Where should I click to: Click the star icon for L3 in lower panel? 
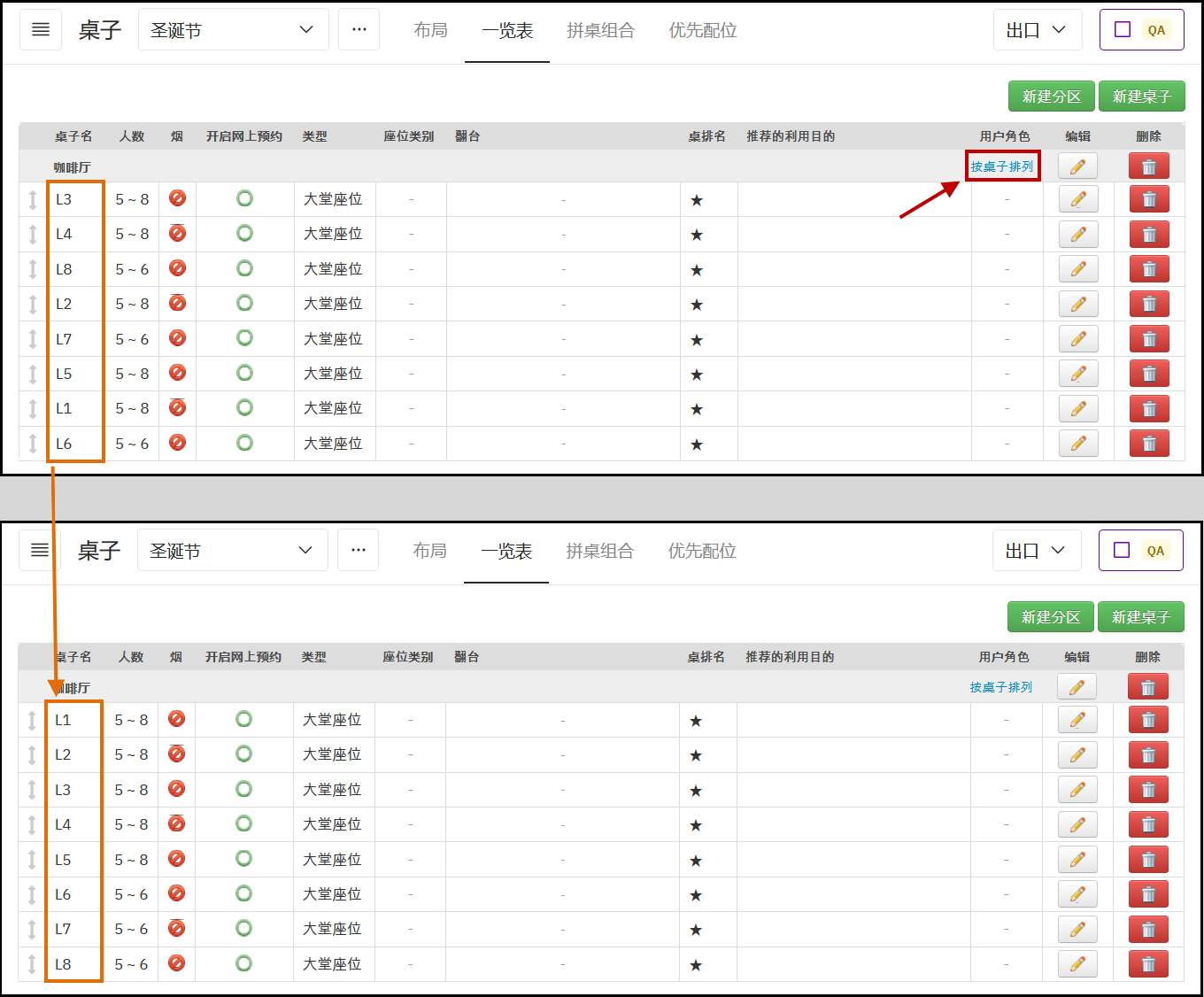coord(696,791)
